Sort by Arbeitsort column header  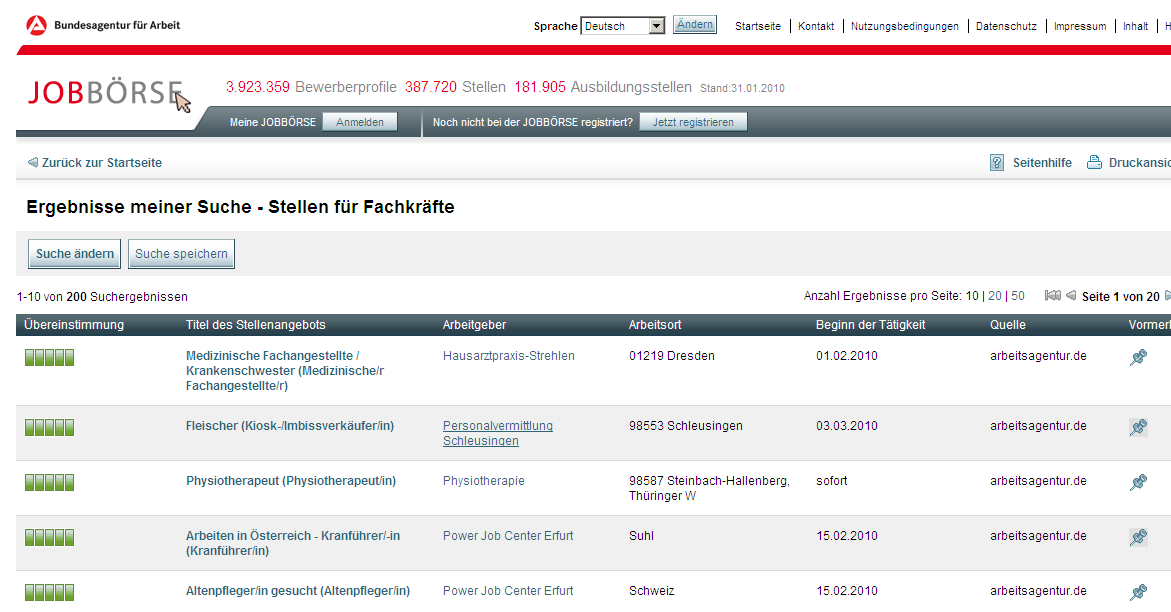coord(655,325)
